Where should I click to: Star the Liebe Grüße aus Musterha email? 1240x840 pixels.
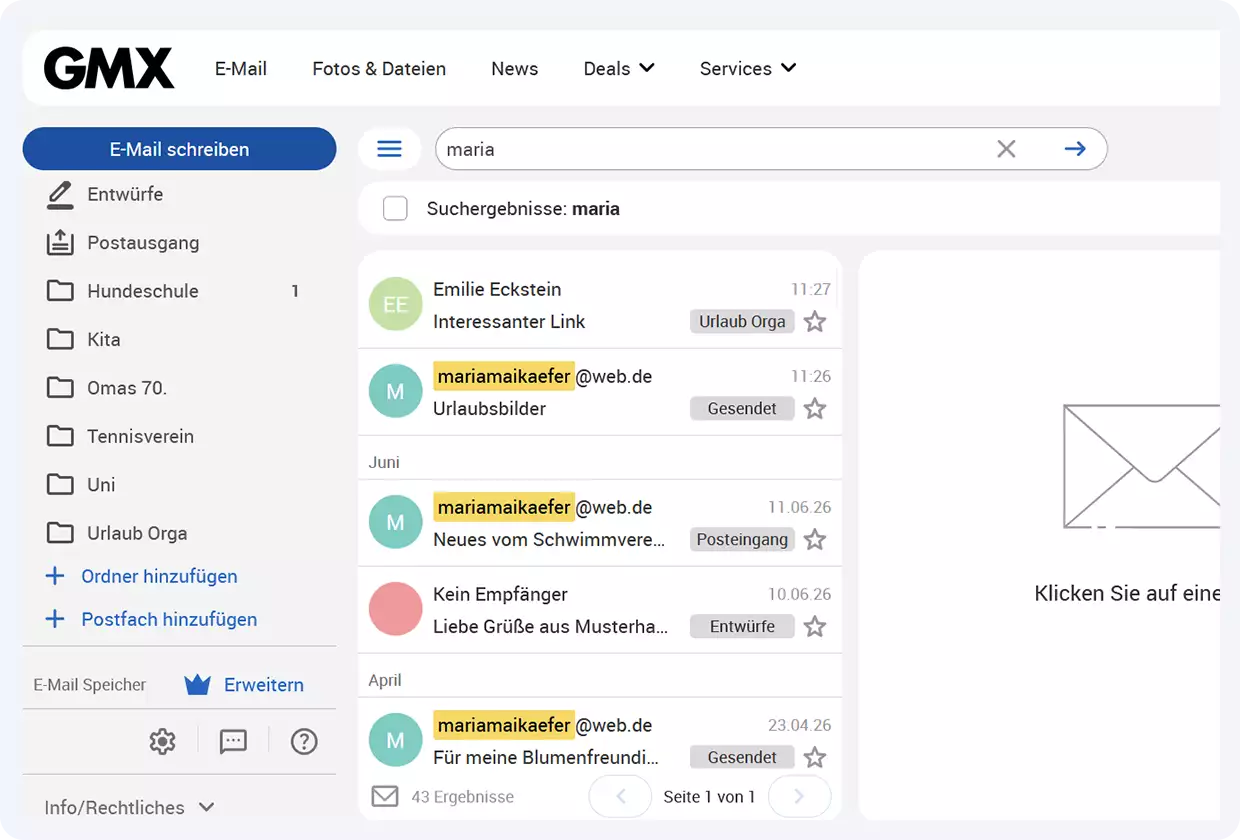click(x=815, y=626)
